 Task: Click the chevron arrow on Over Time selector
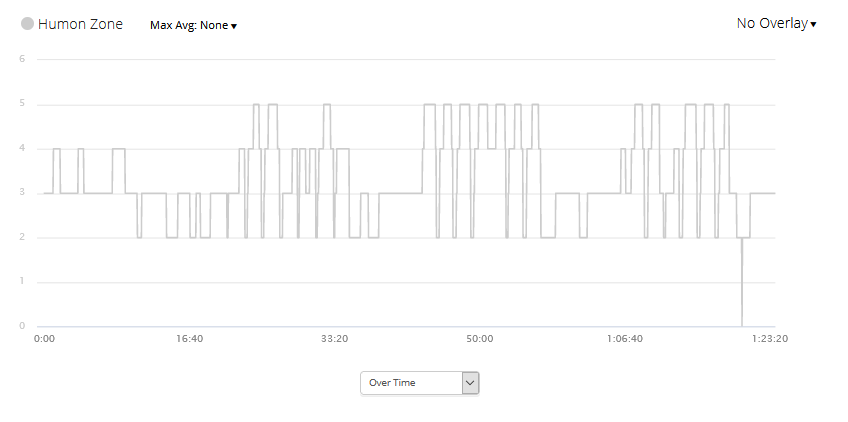click(x=470, y=383)
